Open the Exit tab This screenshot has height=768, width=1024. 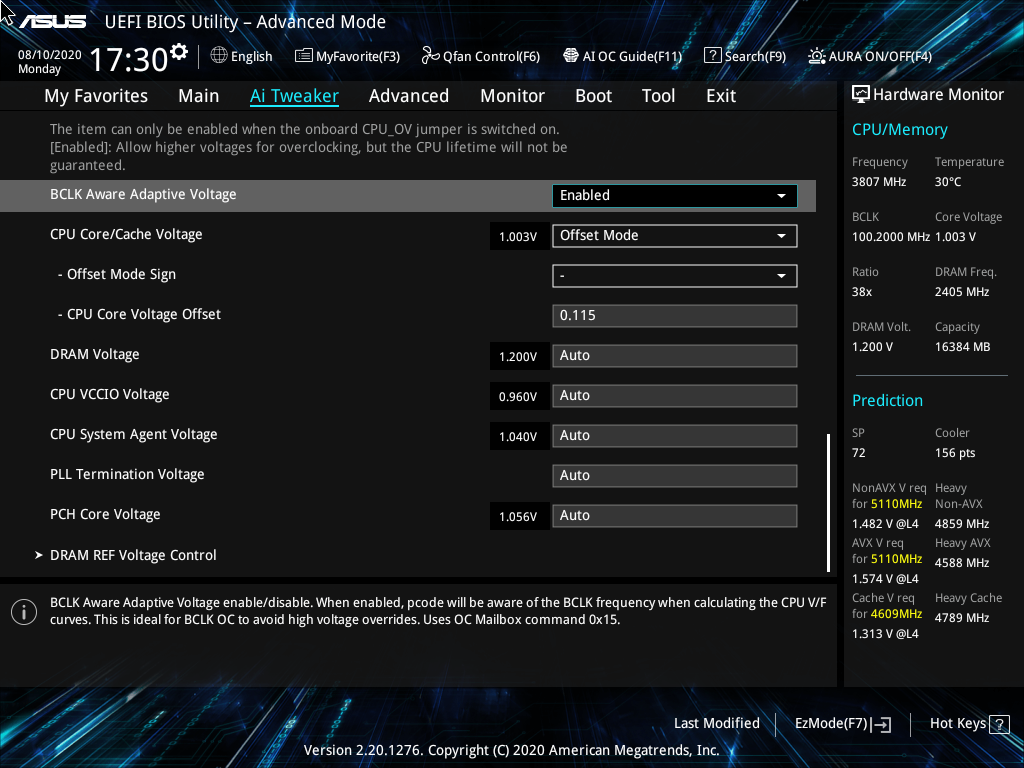coord(721,96)
